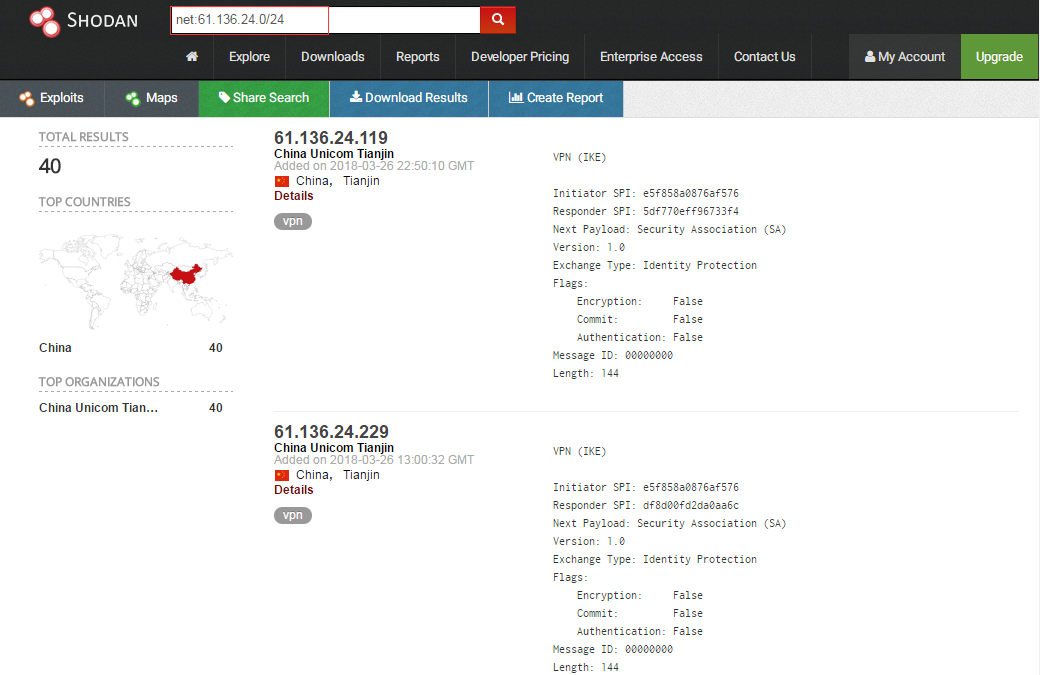
Task: Filter by China in Top Countries
Action: pos(55,348)
